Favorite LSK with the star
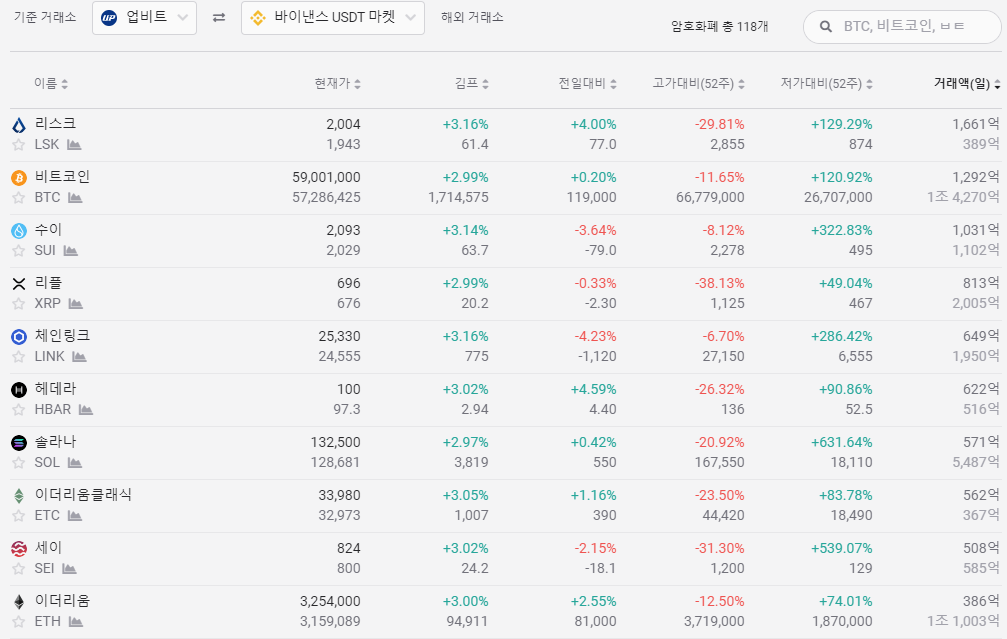 [19, 144]
